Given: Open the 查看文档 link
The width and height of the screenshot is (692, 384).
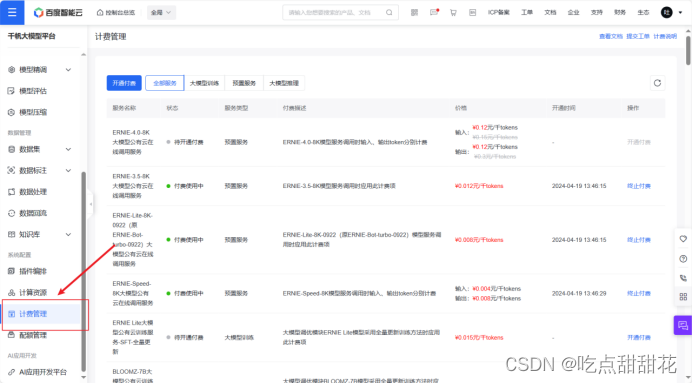Looking at the screenshot, I should point(611,36).
